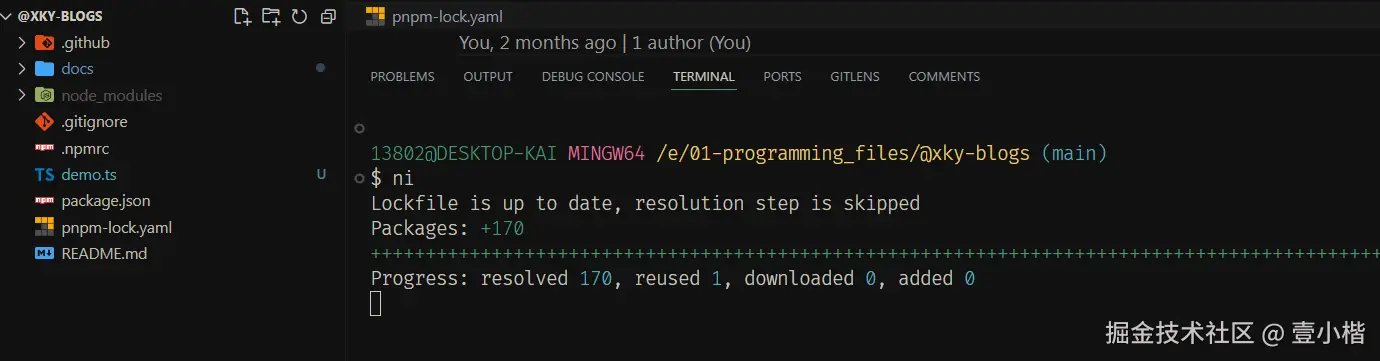Click the command decoration circle beside '$ ni'
1380x361 pixels.
tap(360, 178)
